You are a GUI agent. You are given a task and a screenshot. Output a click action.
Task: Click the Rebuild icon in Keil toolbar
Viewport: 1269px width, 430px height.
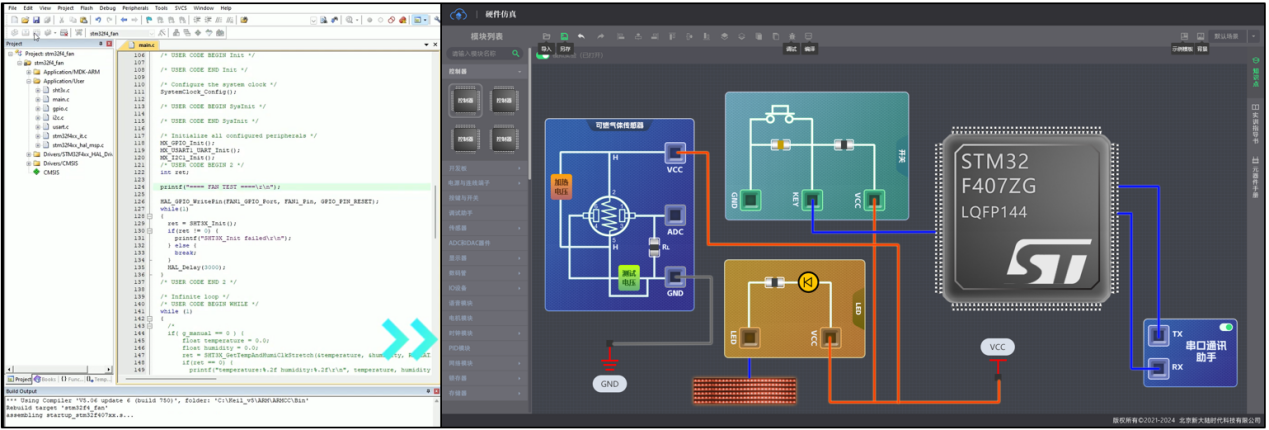pos(34,33)
